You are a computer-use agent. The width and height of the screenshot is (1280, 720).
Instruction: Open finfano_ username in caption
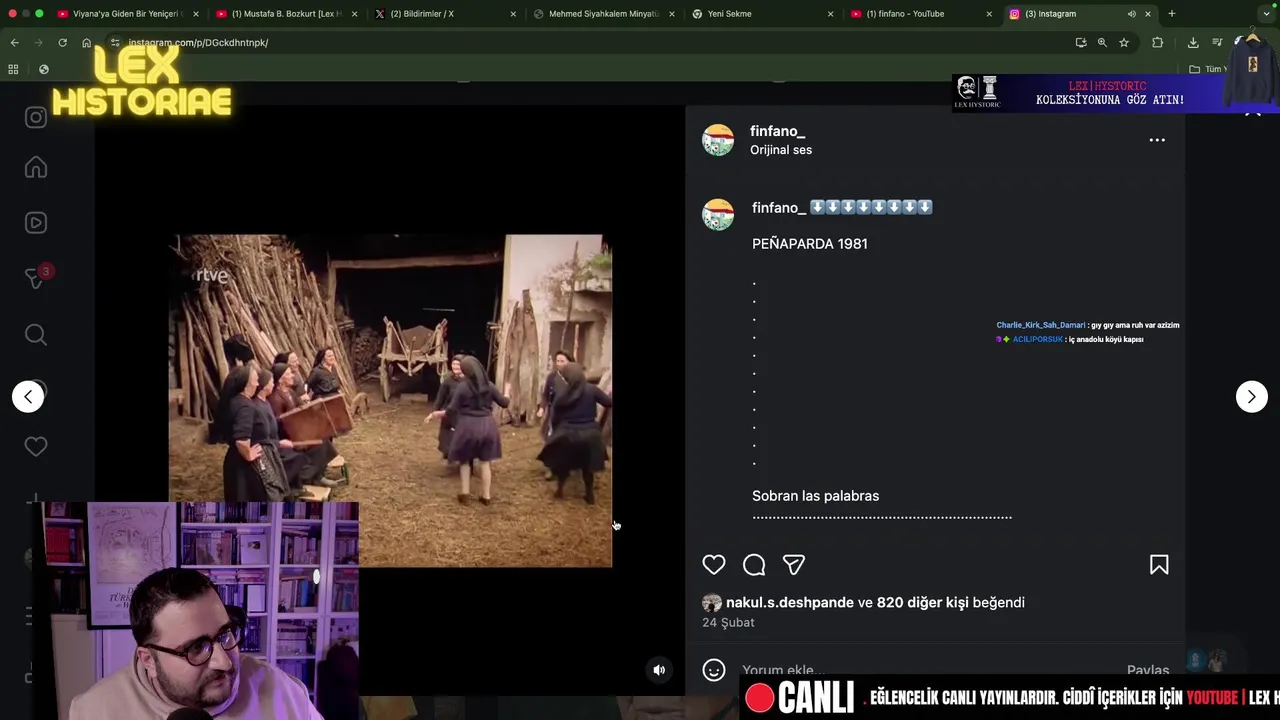[778, 208]
